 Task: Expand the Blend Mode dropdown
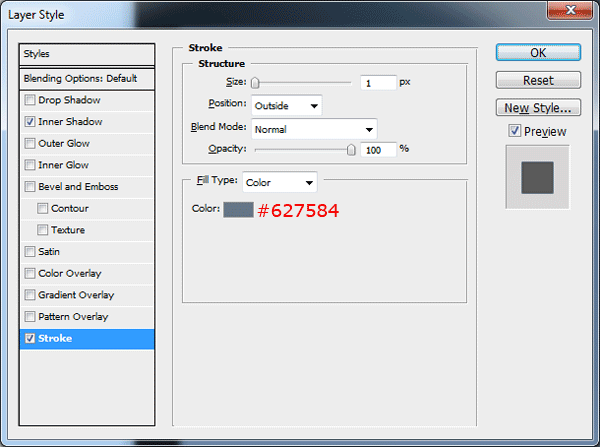coord(314,128)
